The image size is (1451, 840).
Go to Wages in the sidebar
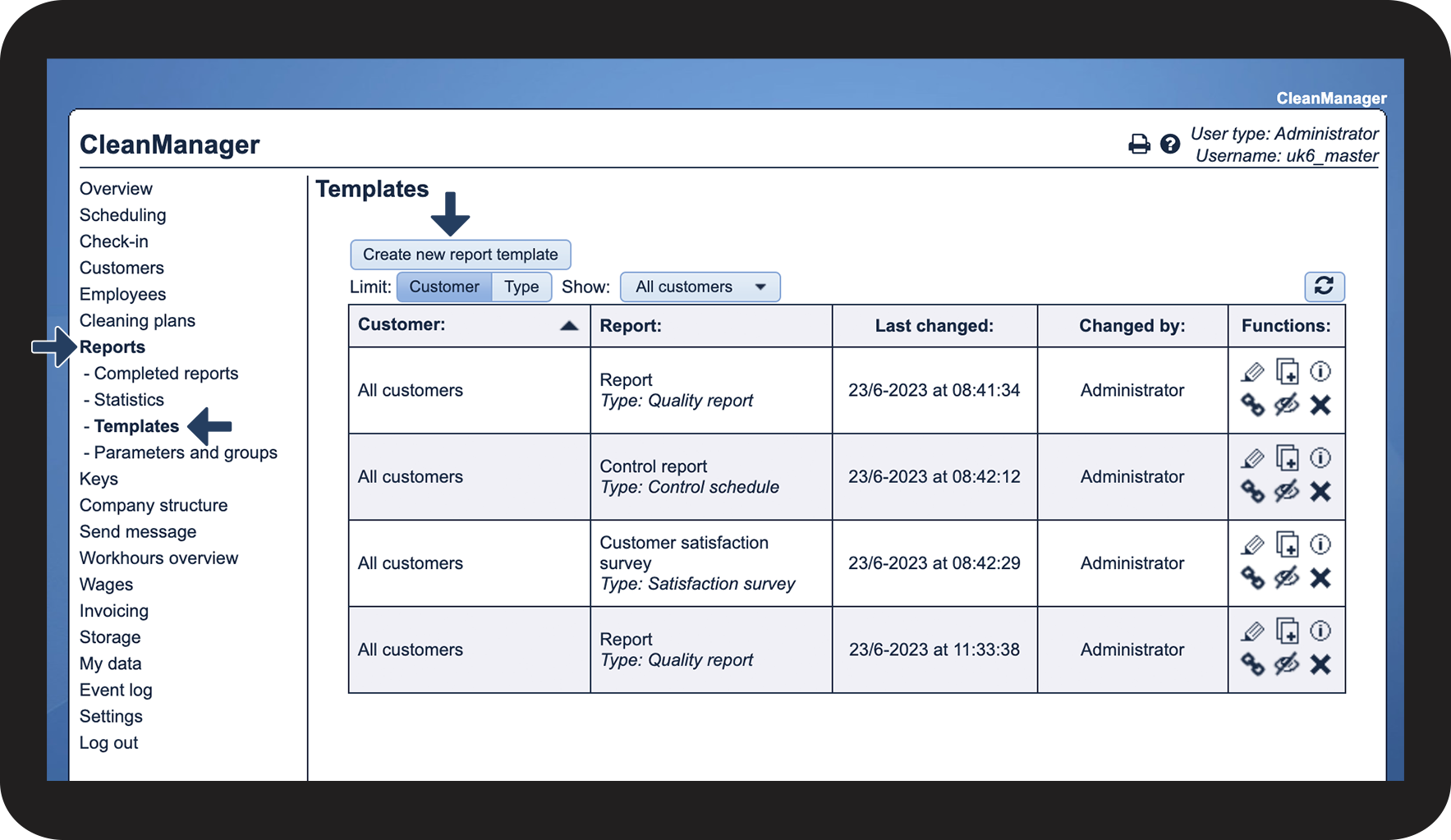[x=106, y=585]
